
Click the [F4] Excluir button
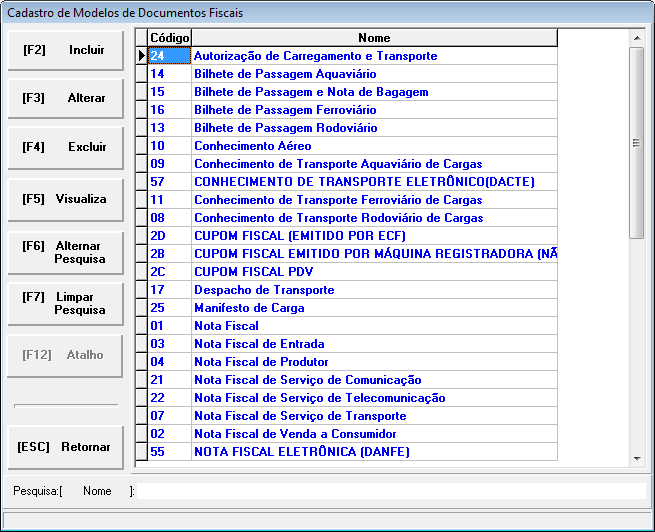pos(64,147)
